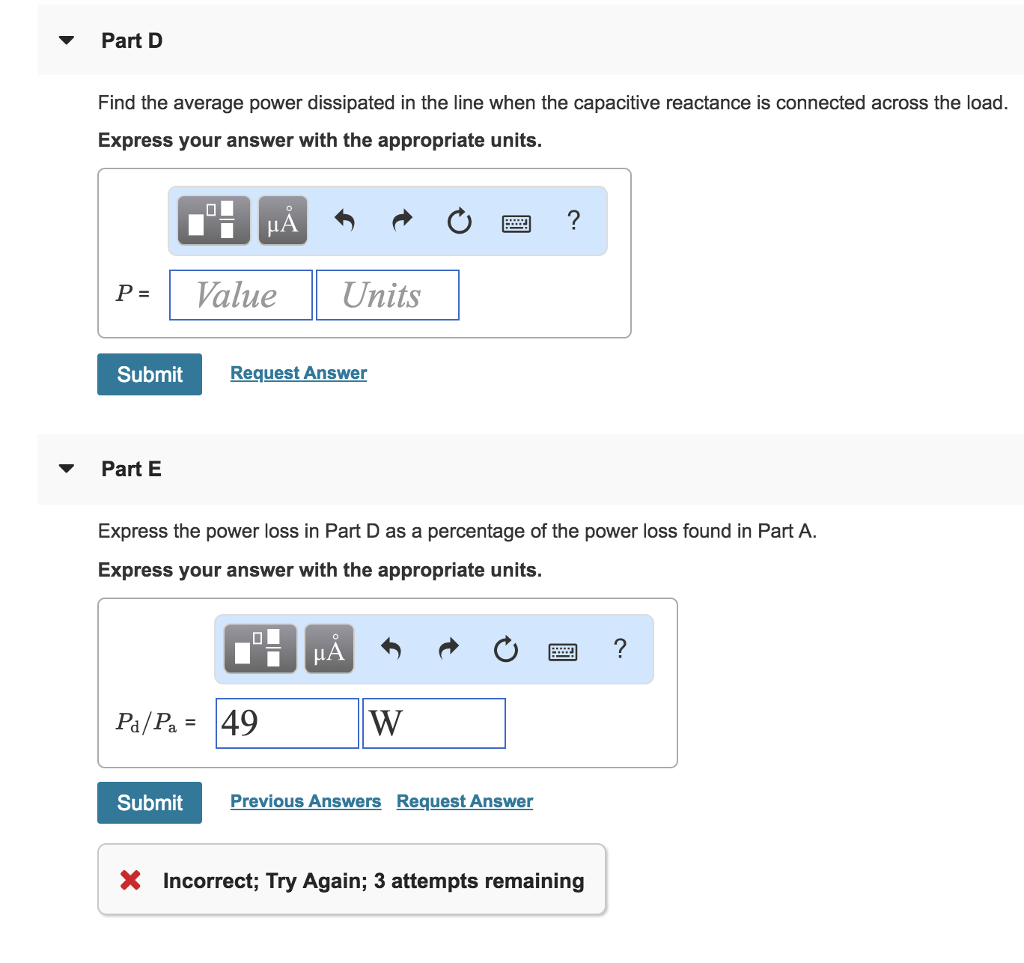Click the μÅ units icon in Part E toolbar
This screenshot has width=1024, height=963.
tap(328, 648)
